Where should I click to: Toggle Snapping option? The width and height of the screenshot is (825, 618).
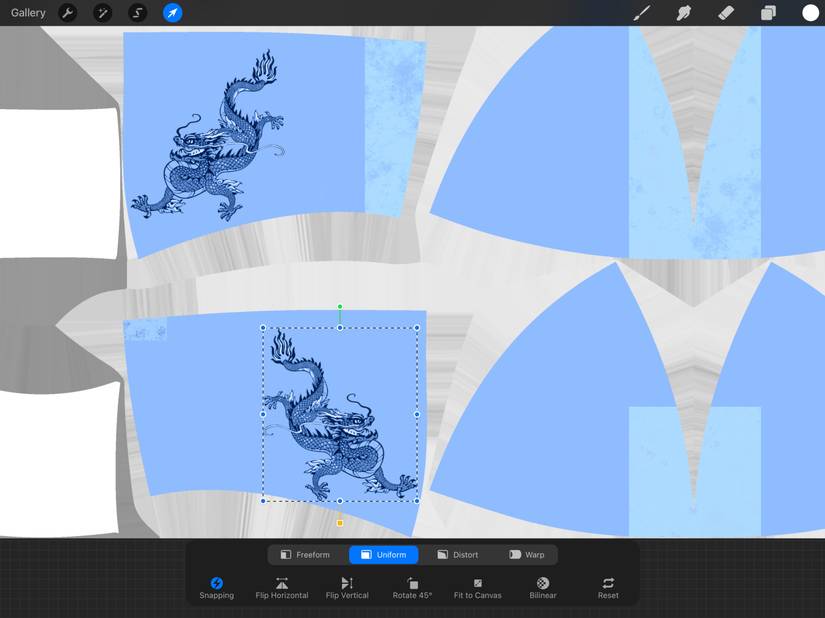click(217, 588)
